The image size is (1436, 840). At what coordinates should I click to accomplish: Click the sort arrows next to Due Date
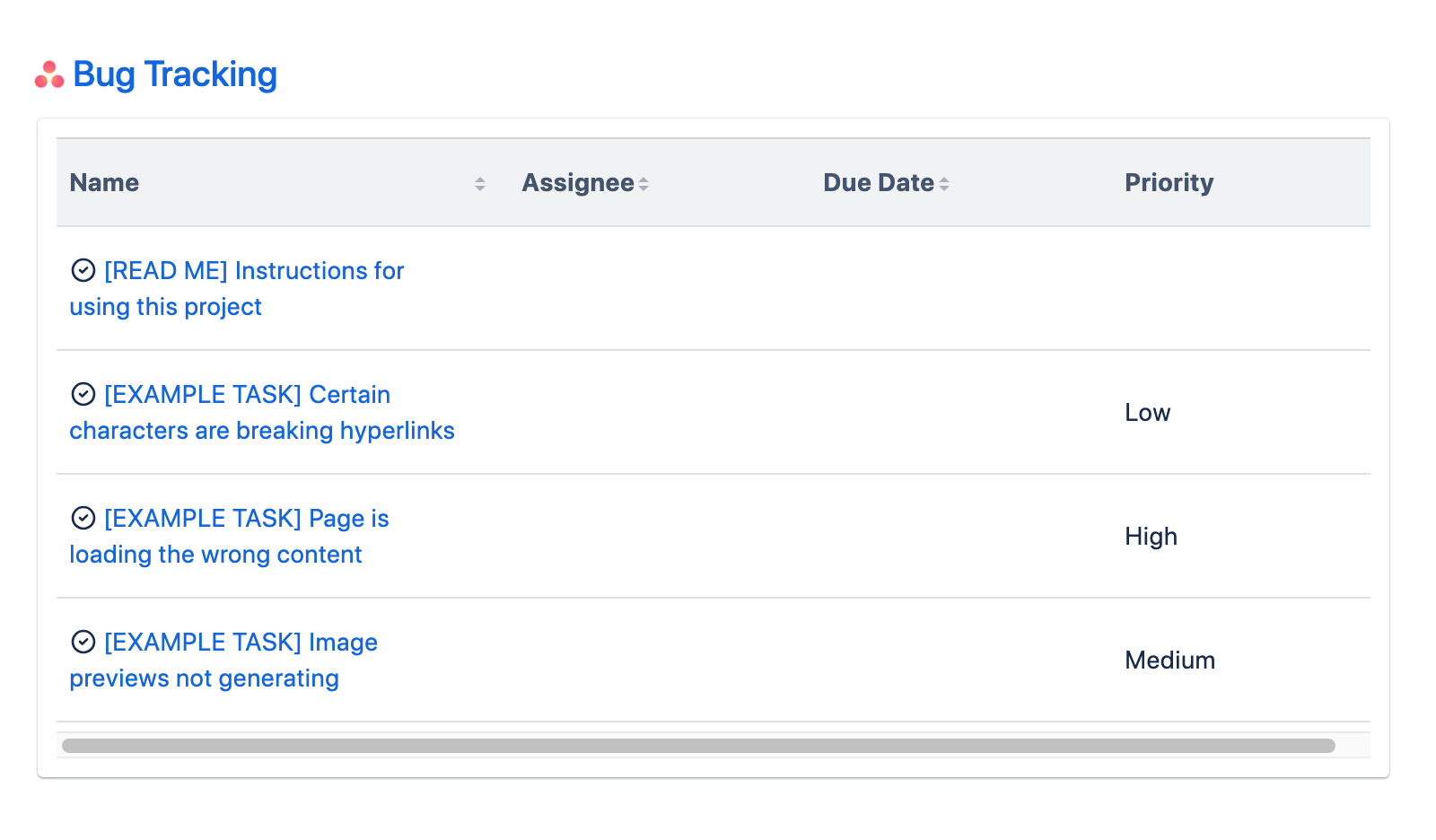[x=944, y=184]
